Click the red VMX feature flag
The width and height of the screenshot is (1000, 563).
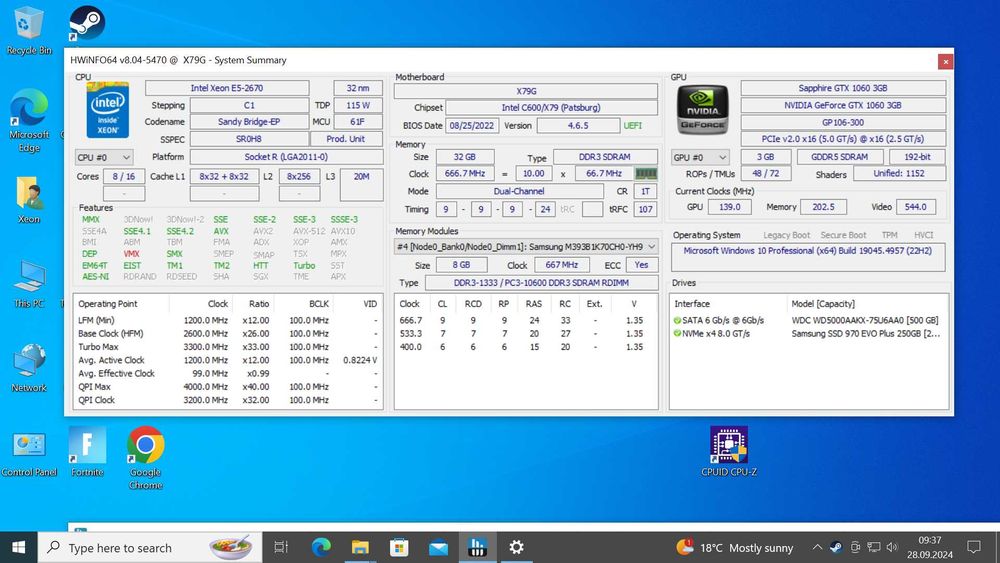pos(131,254)
